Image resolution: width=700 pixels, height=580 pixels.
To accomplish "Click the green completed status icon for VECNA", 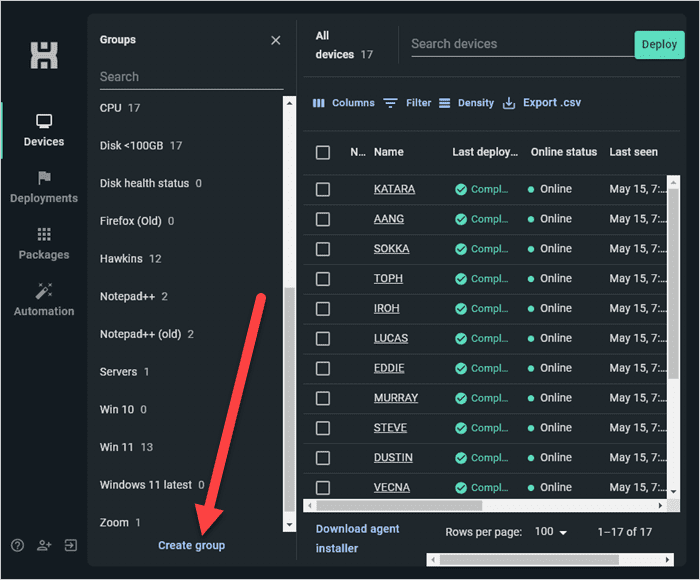I will pos(461,488).
